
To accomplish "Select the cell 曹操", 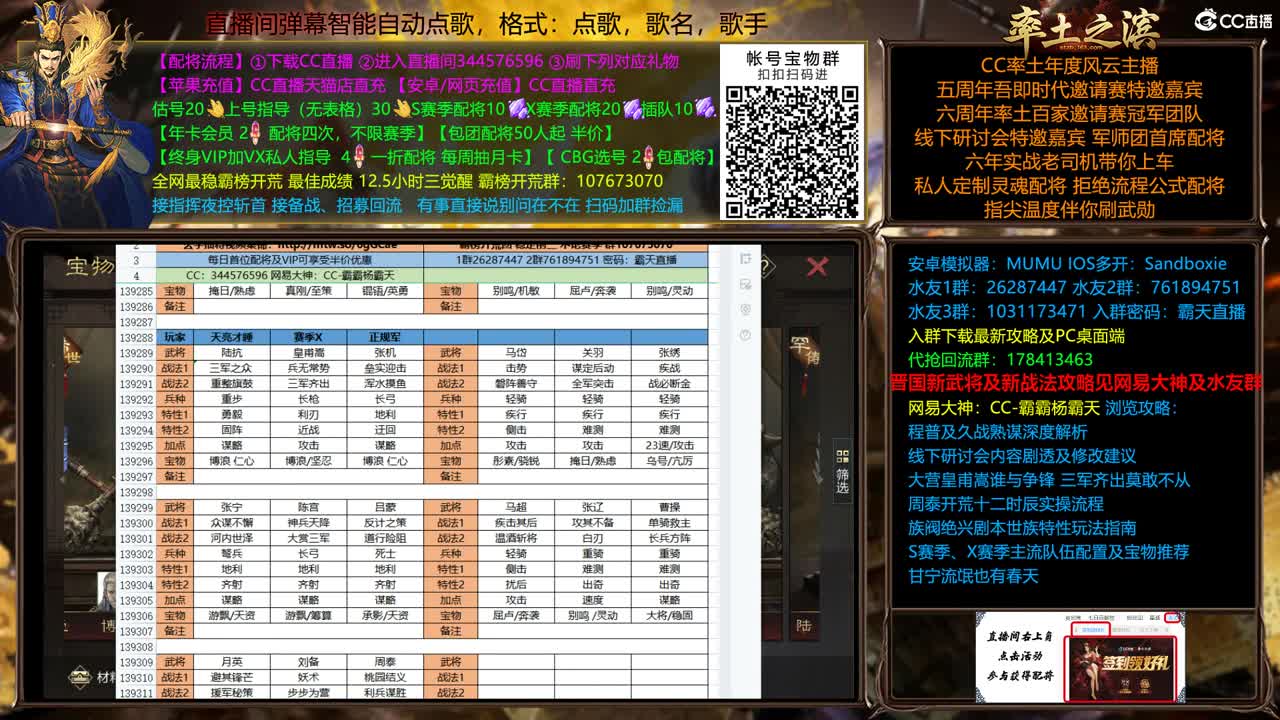I will pyautogui.click(x=669, y=508).
